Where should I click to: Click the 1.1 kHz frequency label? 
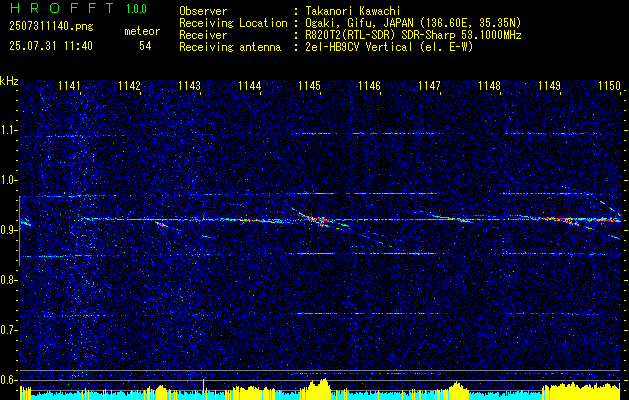pos(7,130)
